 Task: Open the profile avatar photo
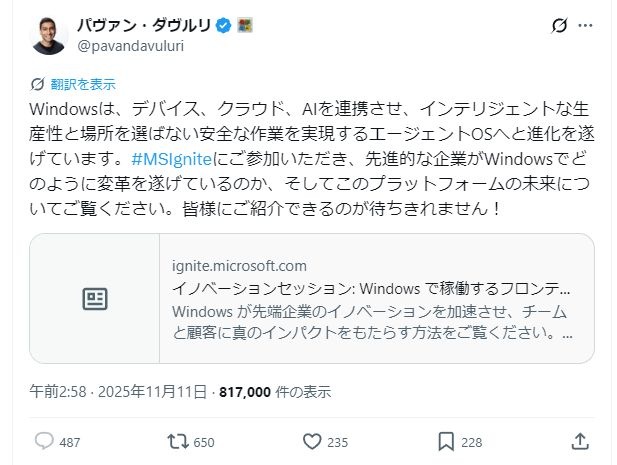pyautogui.click(x=48, y=35)
